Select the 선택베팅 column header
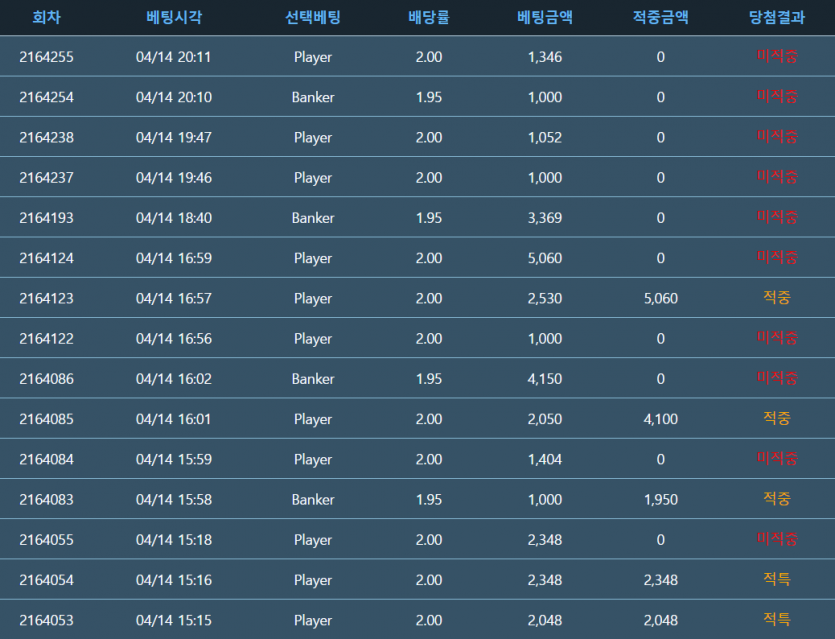This screenshot has width=835, height=639. click(312, 17)
